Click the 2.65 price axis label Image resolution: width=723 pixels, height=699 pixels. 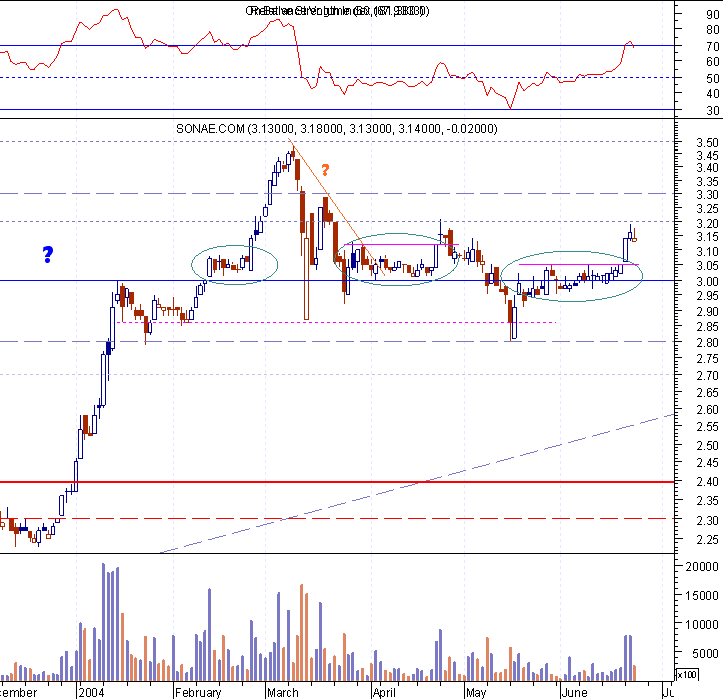(x=707, y=392)
